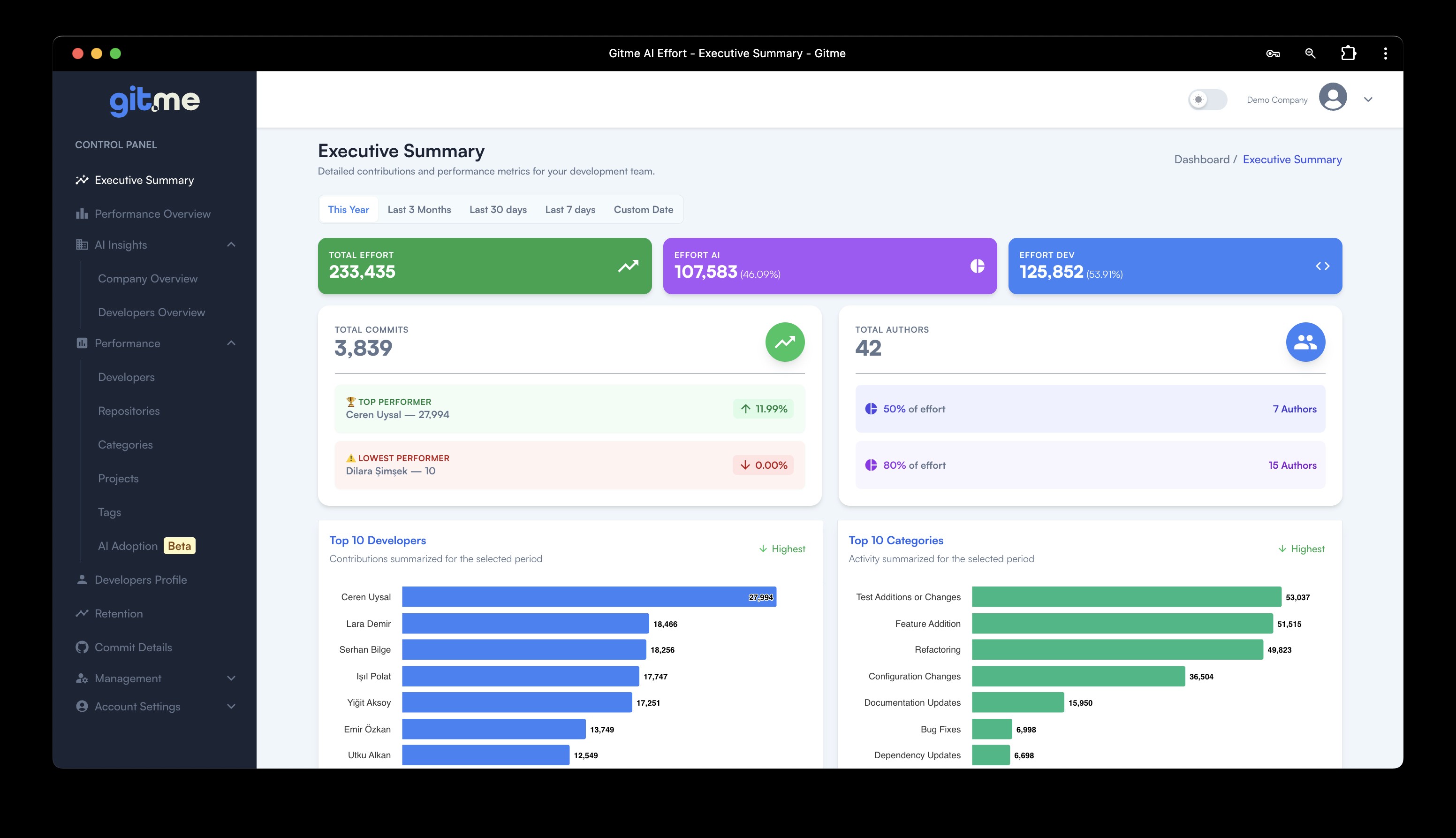Select the Last 30 days tab
This screenshot has width=1456, height=838.
[x=498, y=209]
